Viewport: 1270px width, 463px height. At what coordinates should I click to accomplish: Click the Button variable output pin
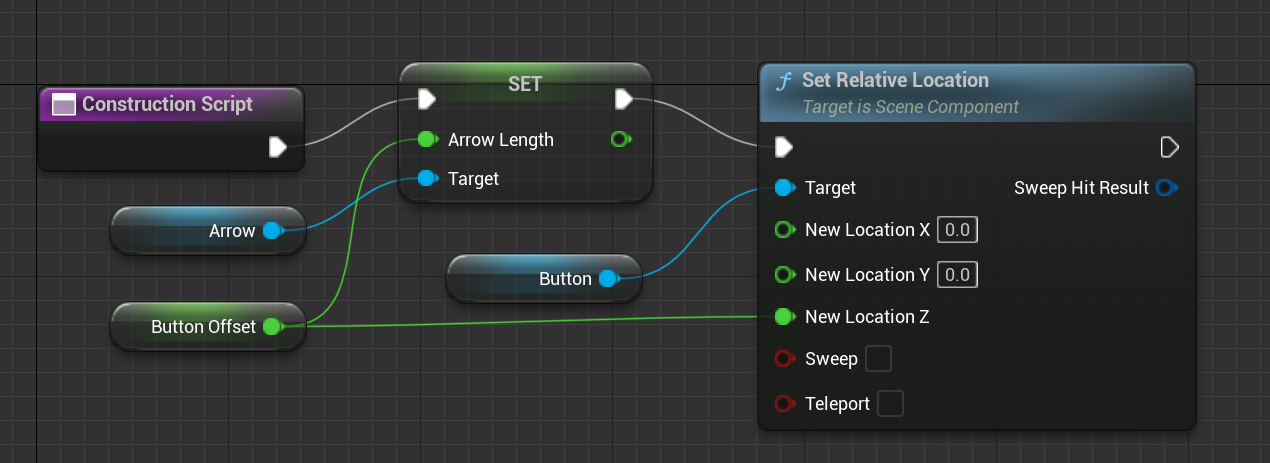click(608, 279)
